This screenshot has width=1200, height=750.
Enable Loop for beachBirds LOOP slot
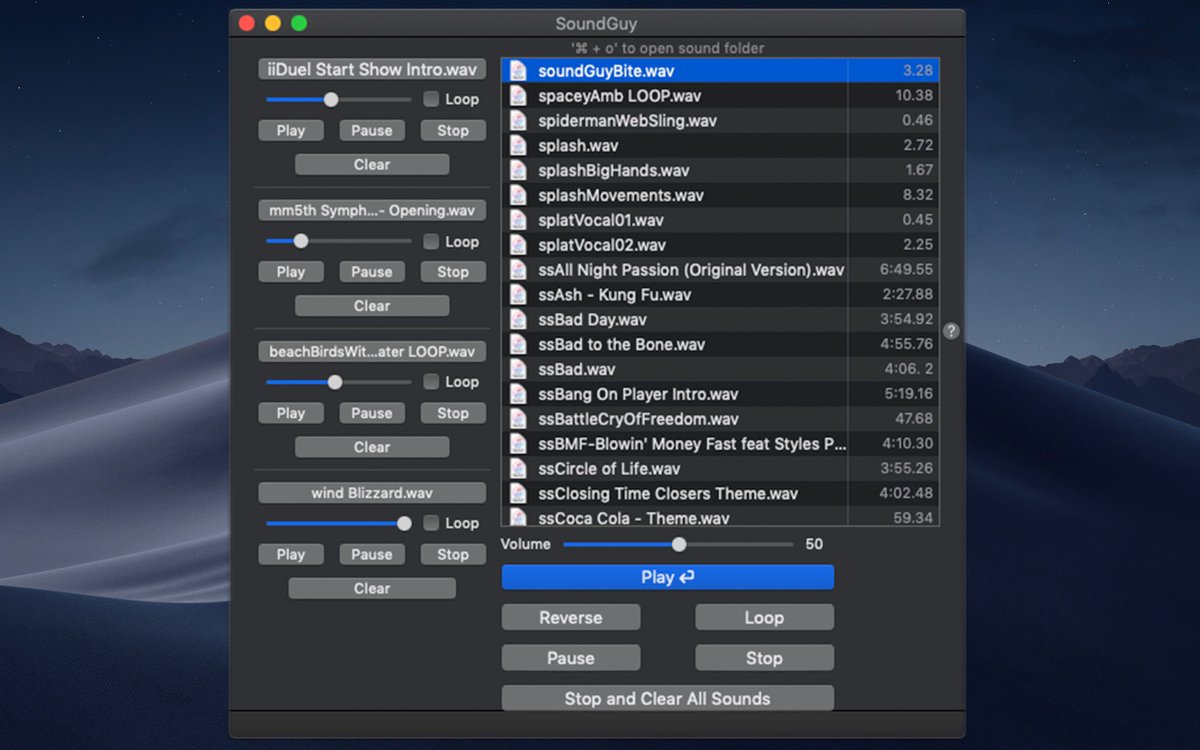click(x=431, y=382)
